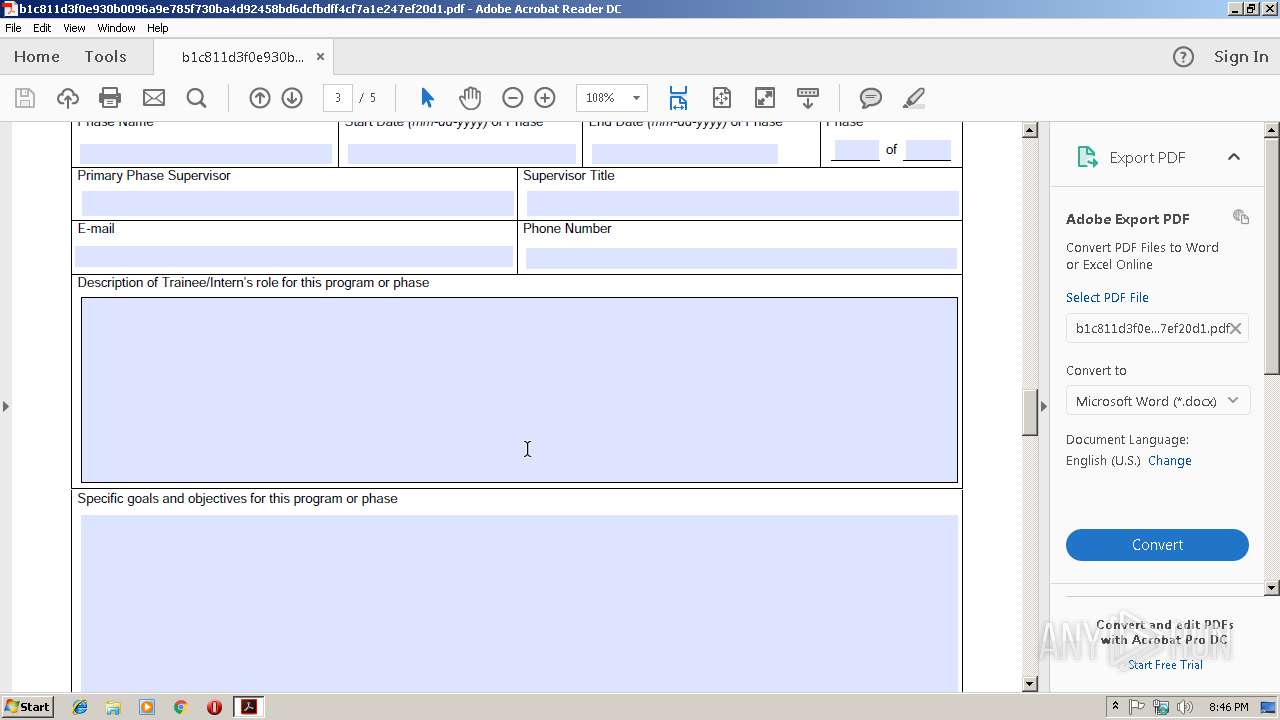Open the Read Mode download-arrow toolbar icon
Image resolution: width=1280 pixels, height=720 pixels.
click(808, 98)
